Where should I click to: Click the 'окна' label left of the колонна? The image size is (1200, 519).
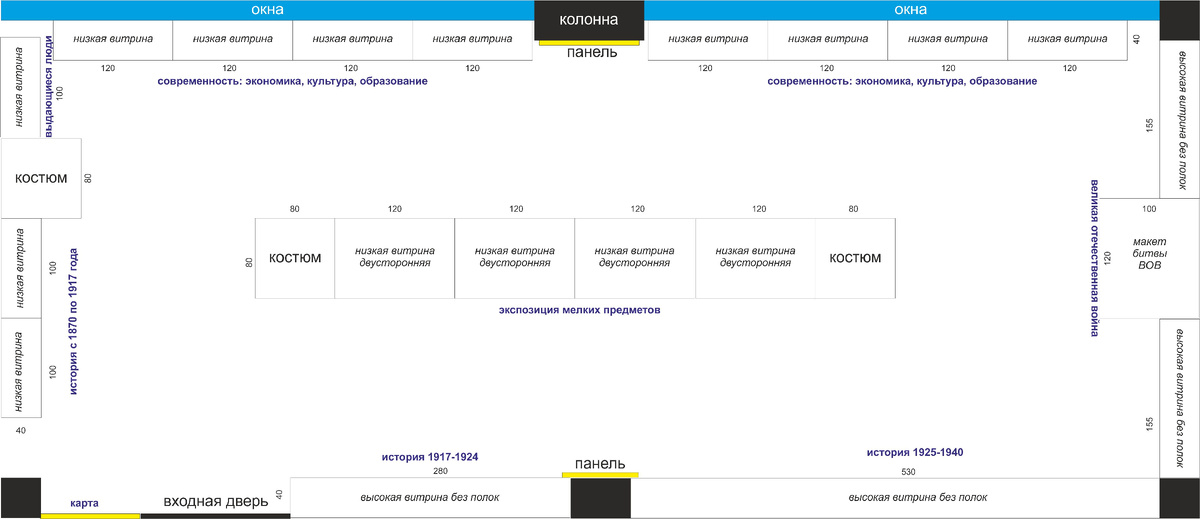point(267,9)
